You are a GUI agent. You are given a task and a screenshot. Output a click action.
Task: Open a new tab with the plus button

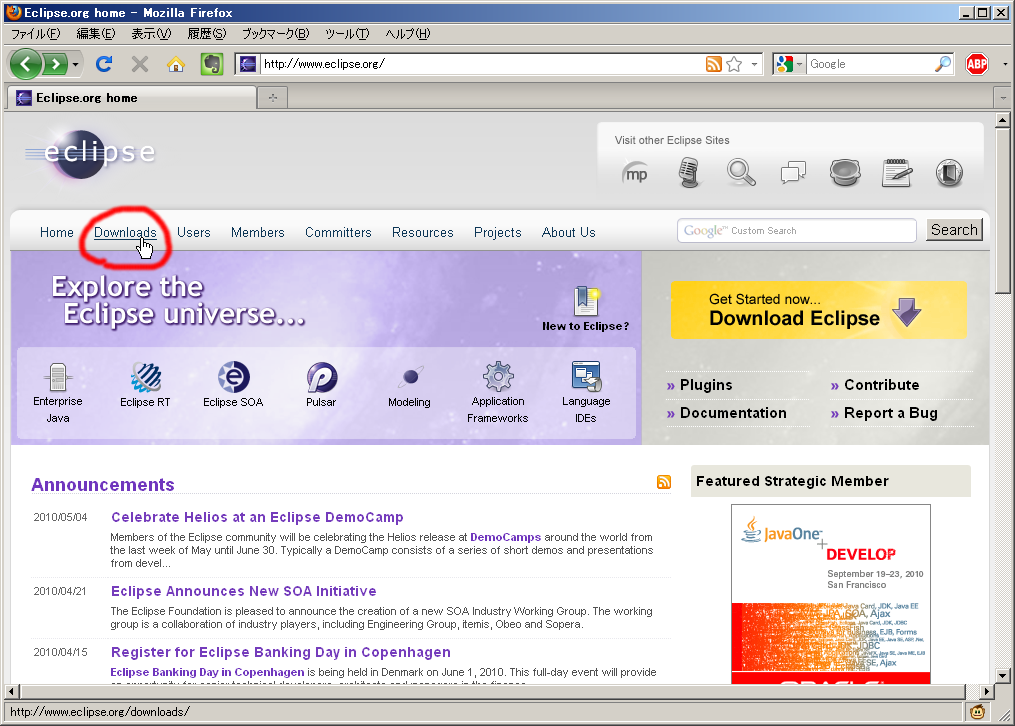(x=273, y=98)
